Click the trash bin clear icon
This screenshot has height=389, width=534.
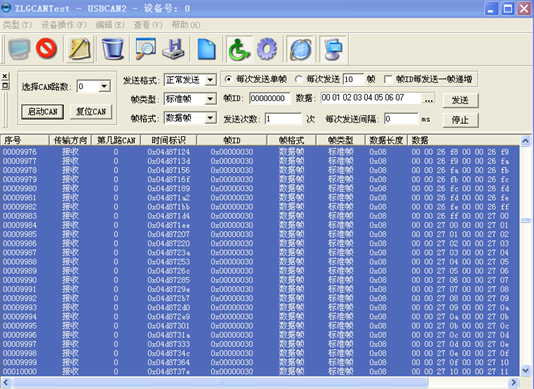click(113, 49)
